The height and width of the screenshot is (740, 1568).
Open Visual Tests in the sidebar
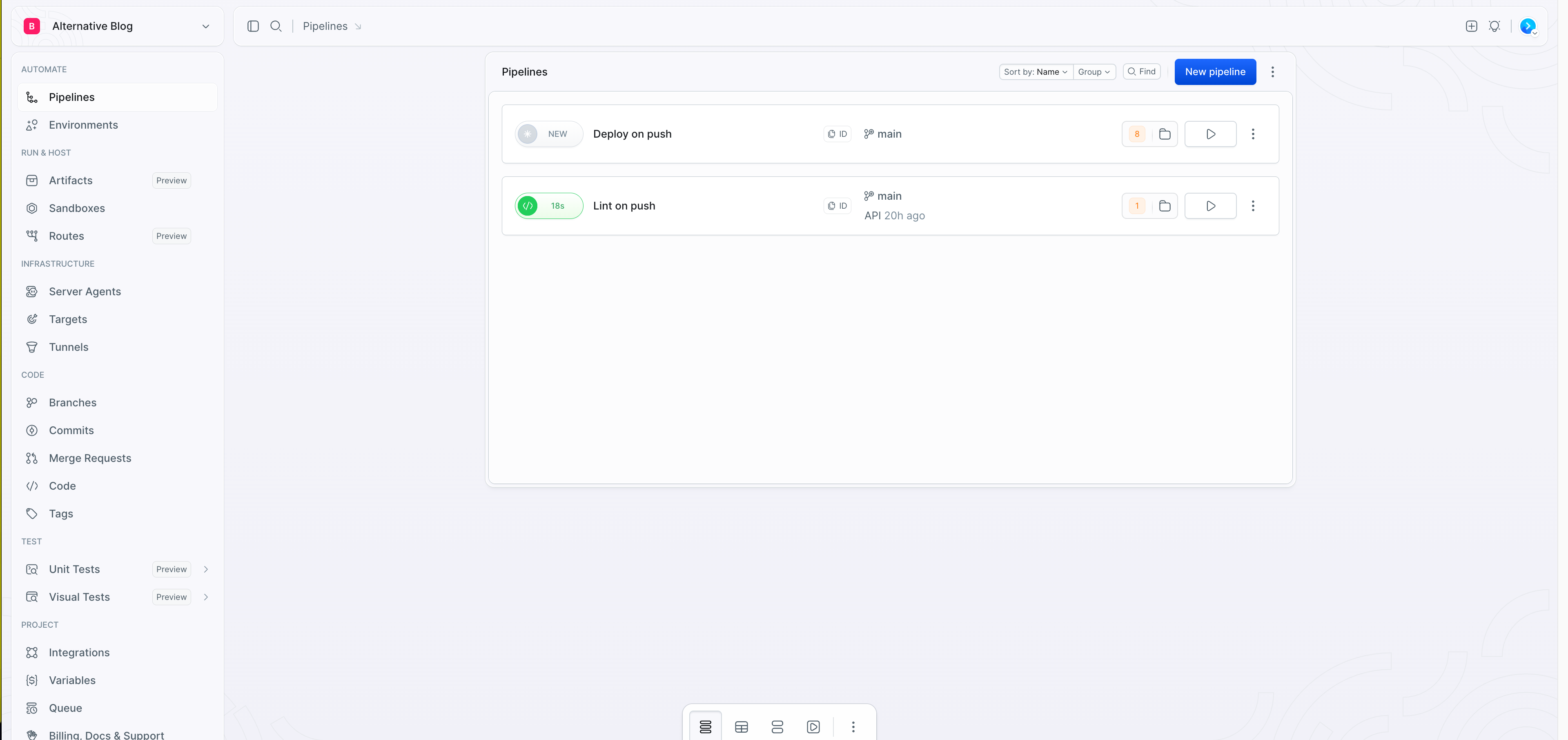(79, 597)
